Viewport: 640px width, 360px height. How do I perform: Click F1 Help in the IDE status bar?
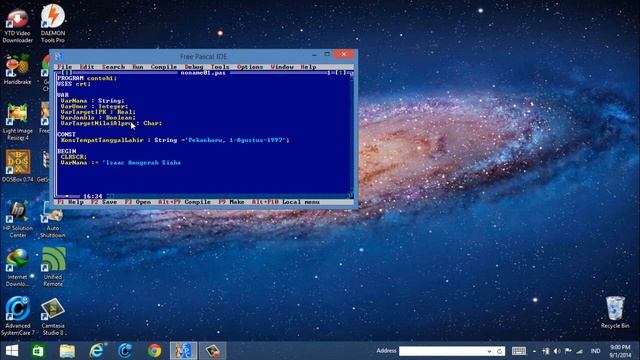point(70,202)
